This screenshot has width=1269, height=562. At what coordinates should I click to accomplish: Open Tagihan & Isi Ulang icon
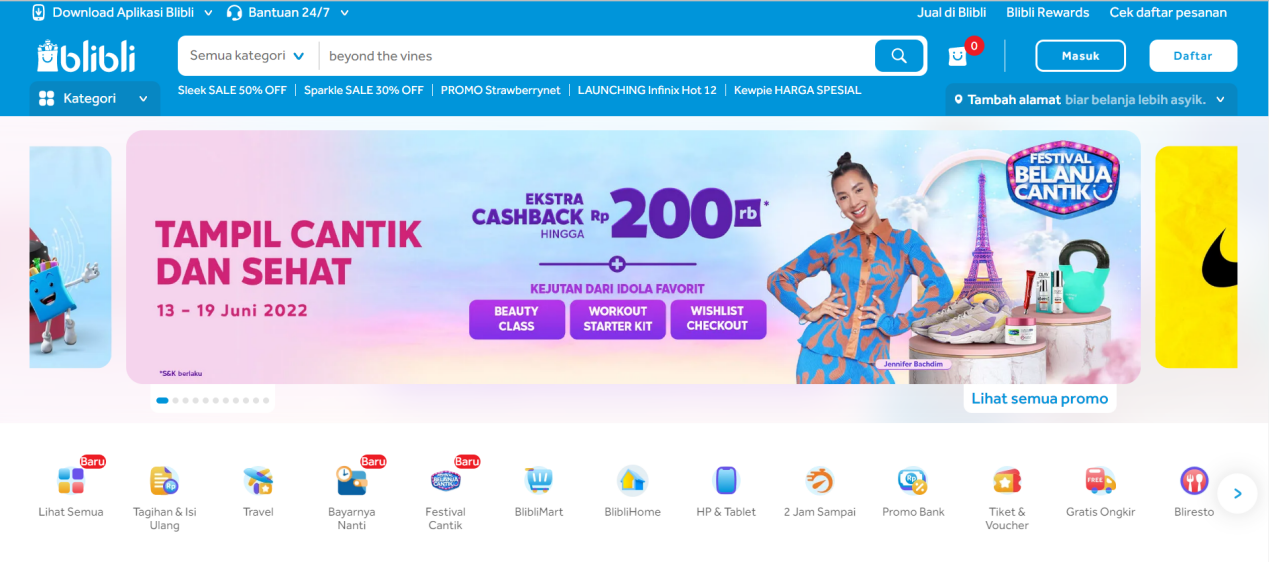click(165, 482)
